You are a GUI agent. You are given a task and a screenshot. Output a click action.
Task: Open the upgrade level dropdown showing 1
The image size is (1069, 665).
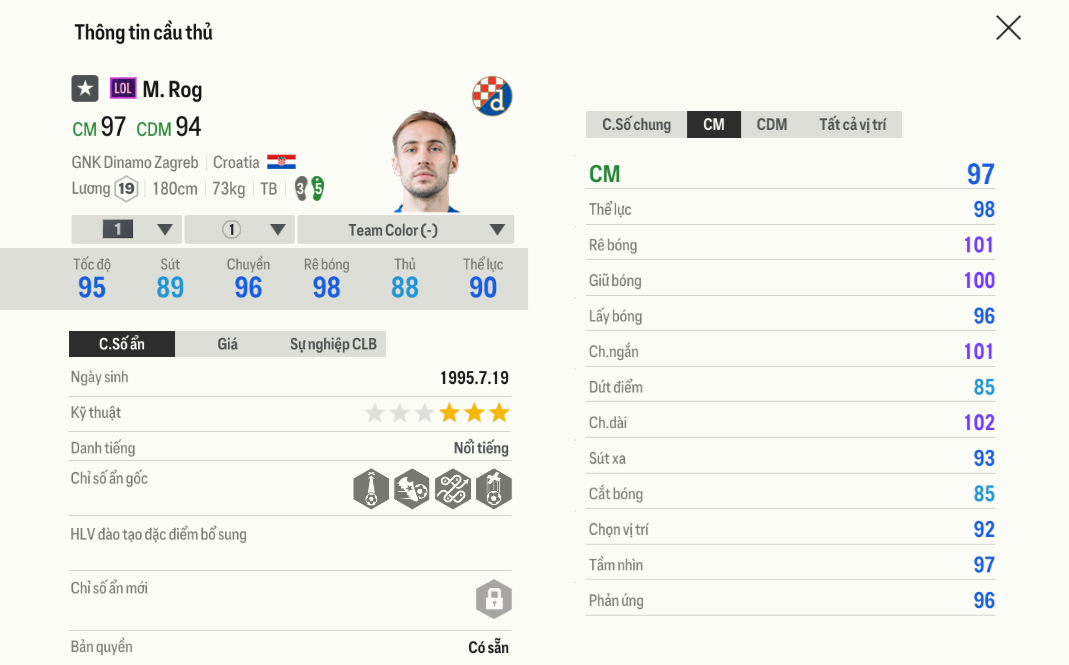coord(127,230)
